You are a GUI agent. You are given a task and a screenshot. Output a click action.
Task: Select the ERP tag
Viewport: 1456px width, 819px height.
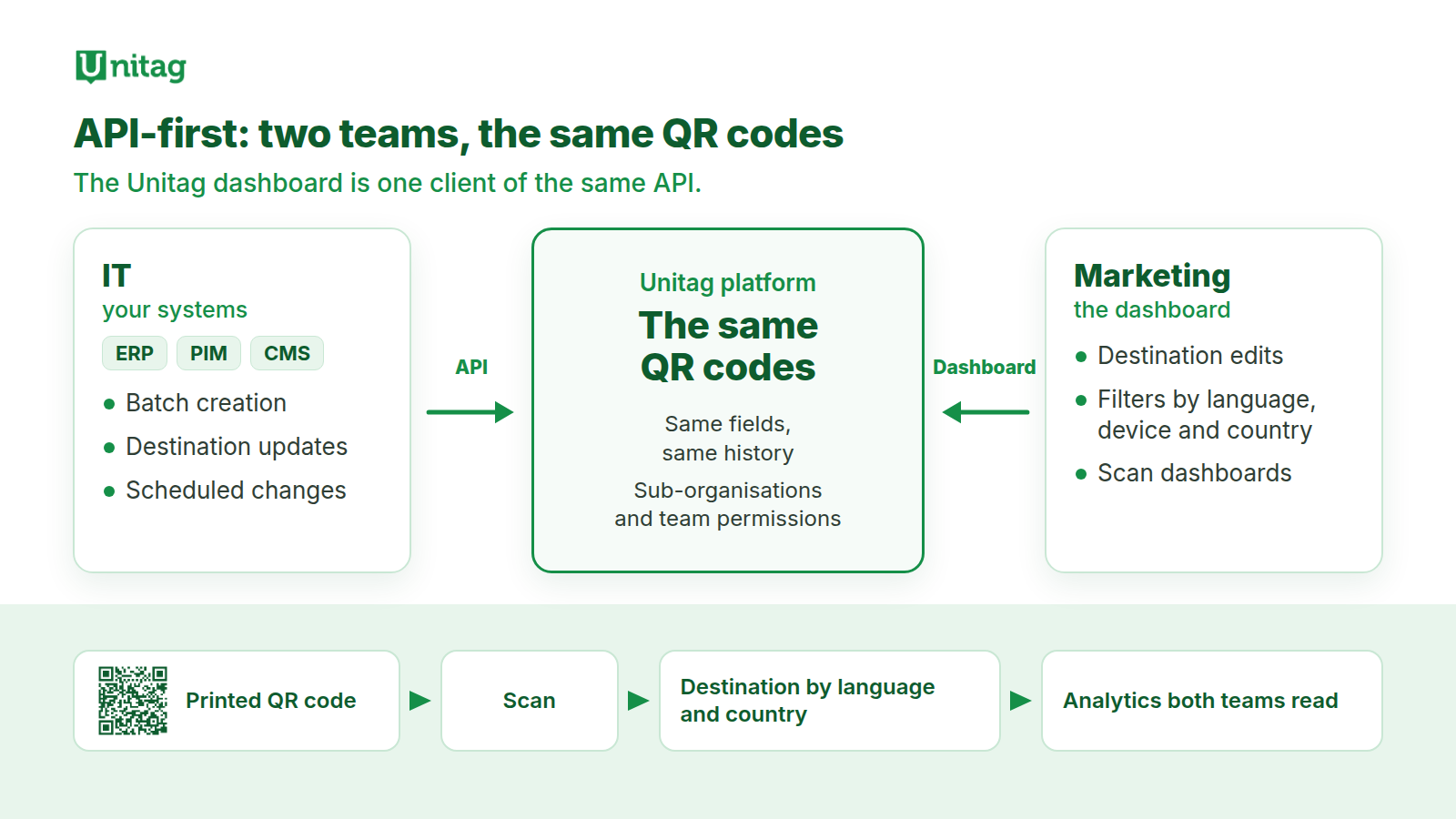pyautogui.click(x=135, y=353)
